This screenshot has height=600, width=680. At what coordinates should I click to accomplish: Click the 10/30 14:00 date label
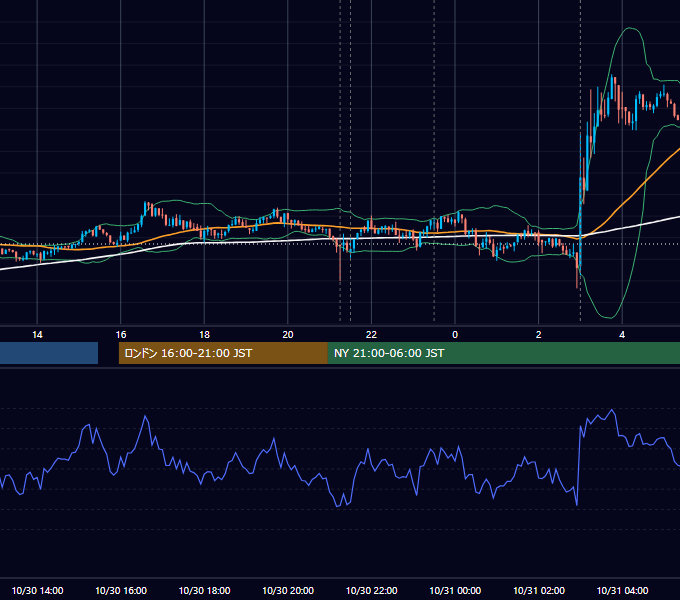37,590
